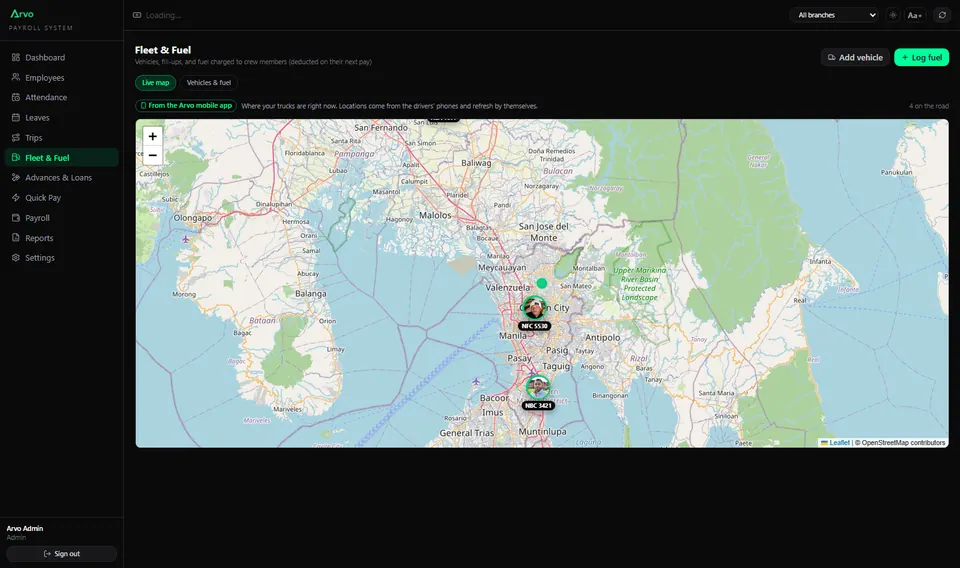
Task: Click the Add vehicle button
Action: (855, 58)
